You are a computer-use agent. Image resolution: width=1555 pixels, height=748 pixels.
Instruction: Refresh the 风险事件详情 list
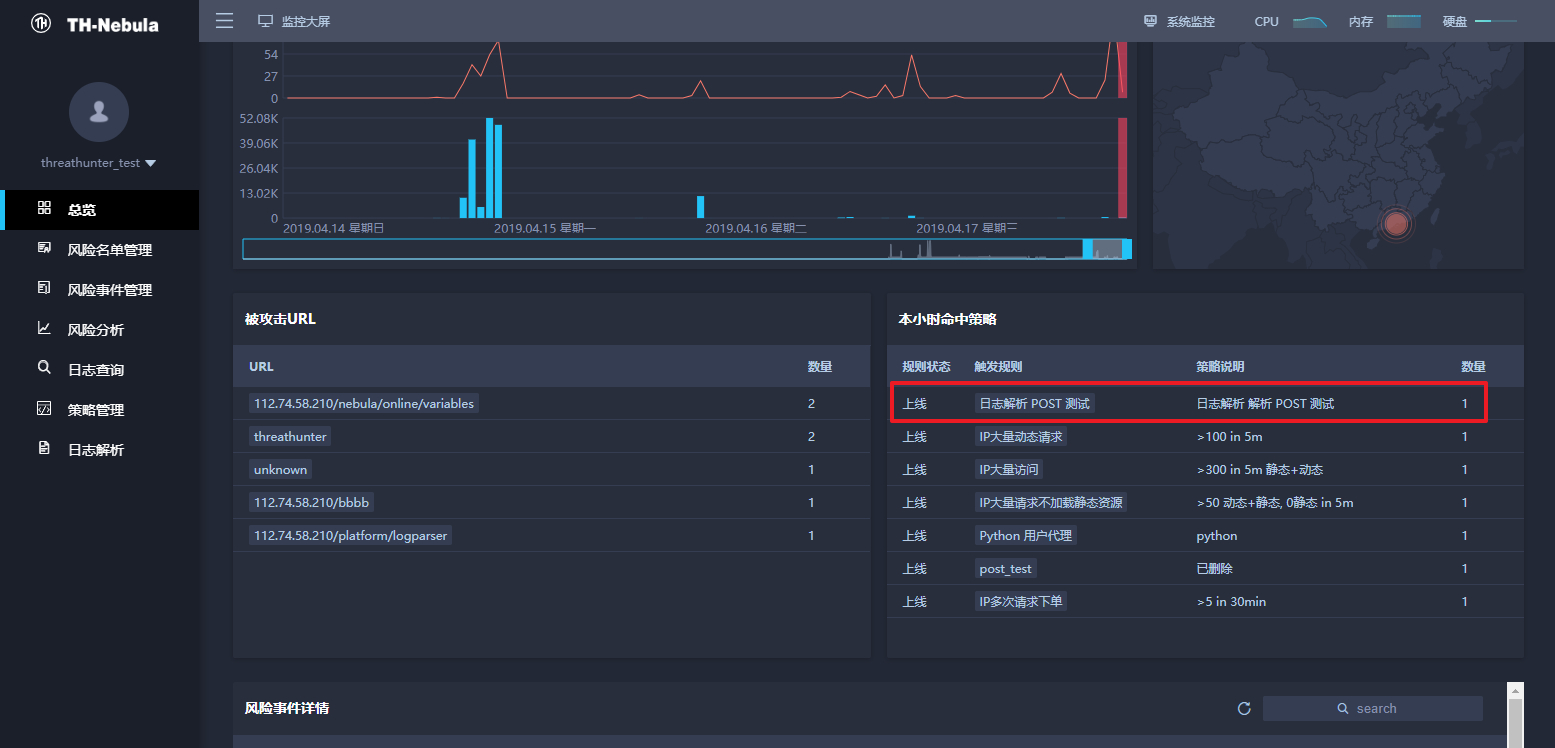coord(1244,708)
